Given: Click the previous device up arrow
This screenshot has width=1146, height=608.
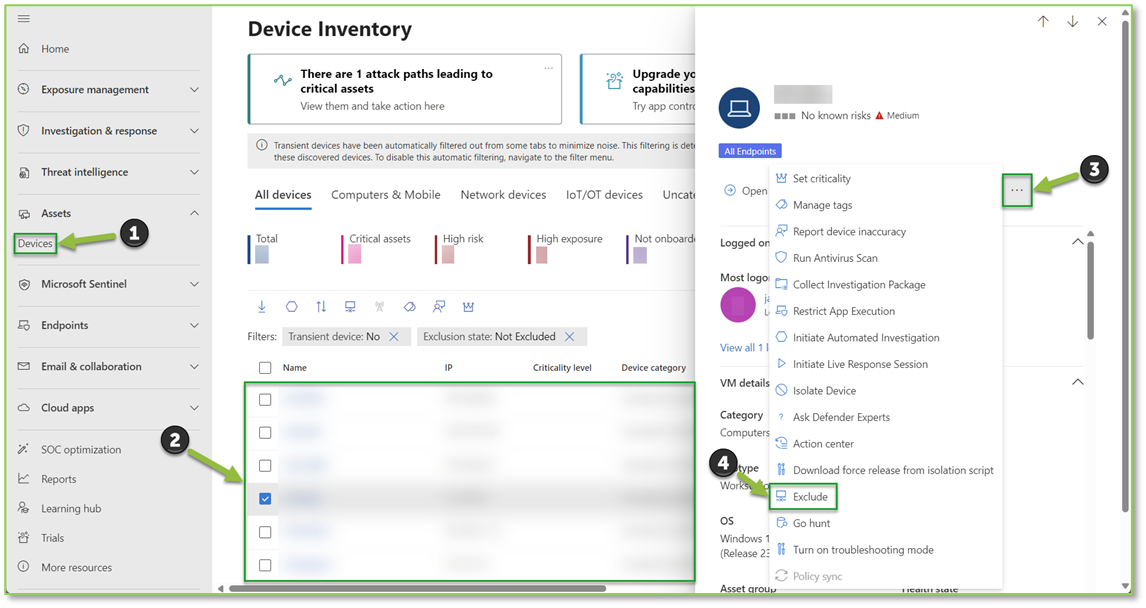Looking at the screenshot, I should (x=1043, y=22).
